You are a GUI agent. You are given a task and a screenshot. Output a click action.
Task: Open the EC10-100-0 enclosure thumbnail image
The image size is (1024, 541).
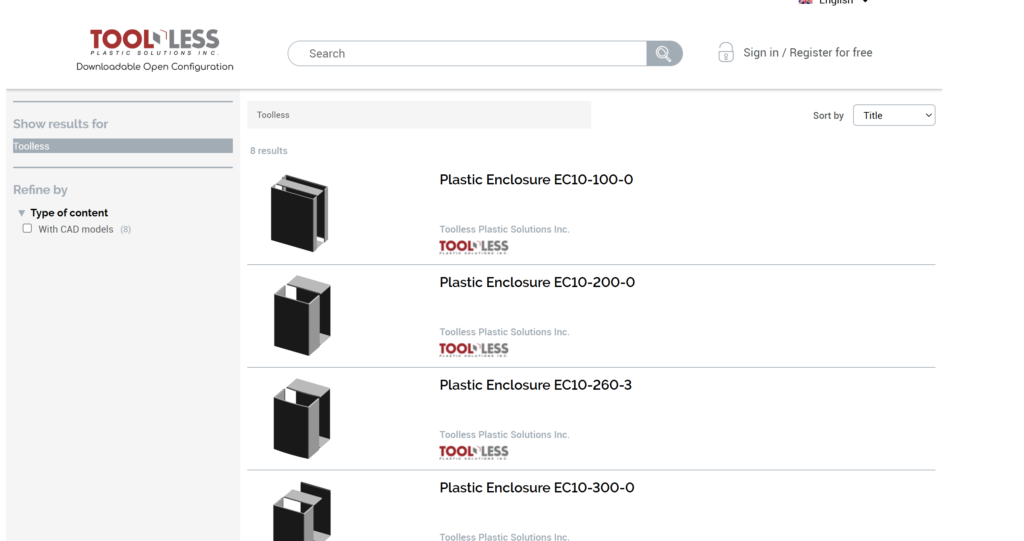pos(300,212)
